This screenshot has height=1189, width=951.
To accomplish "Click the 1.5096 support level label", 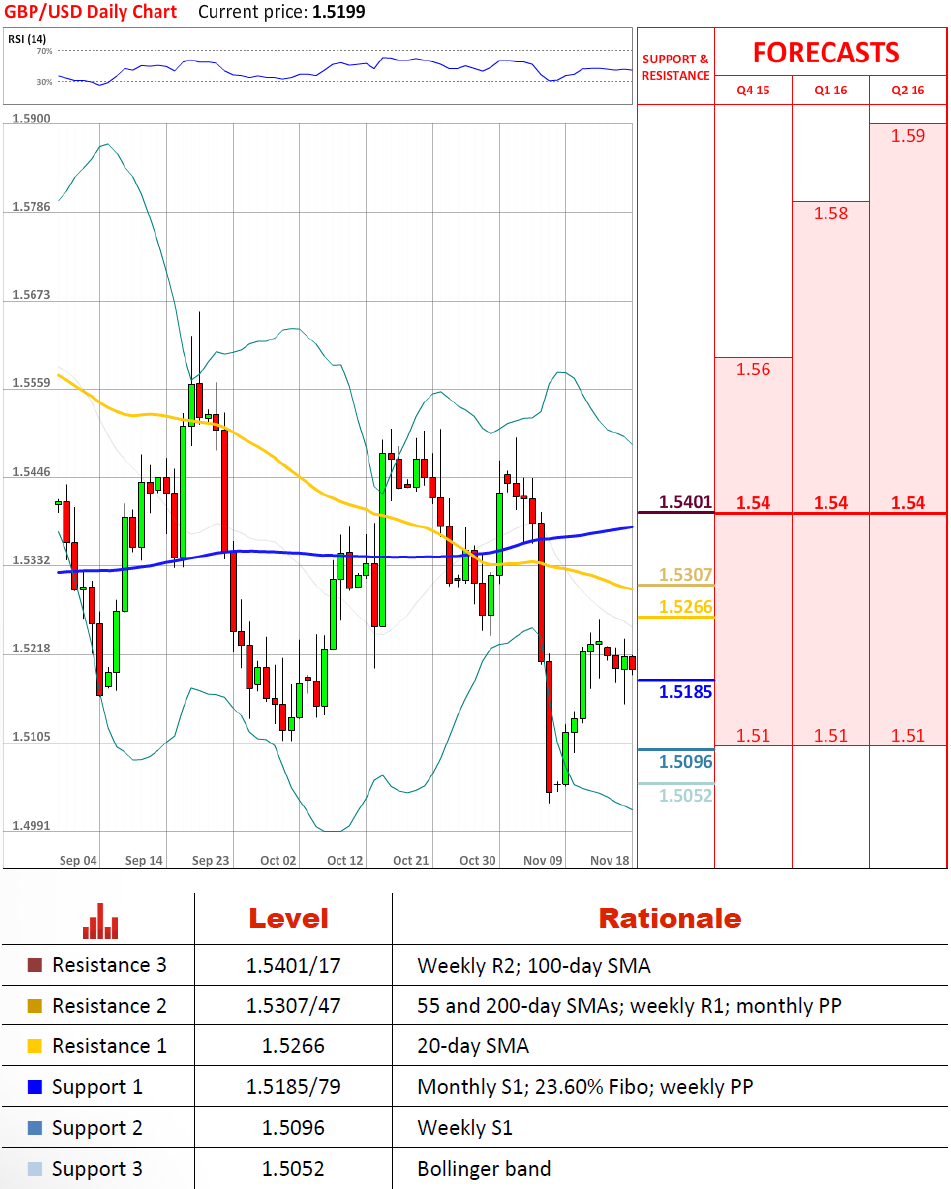I will 686,762.
